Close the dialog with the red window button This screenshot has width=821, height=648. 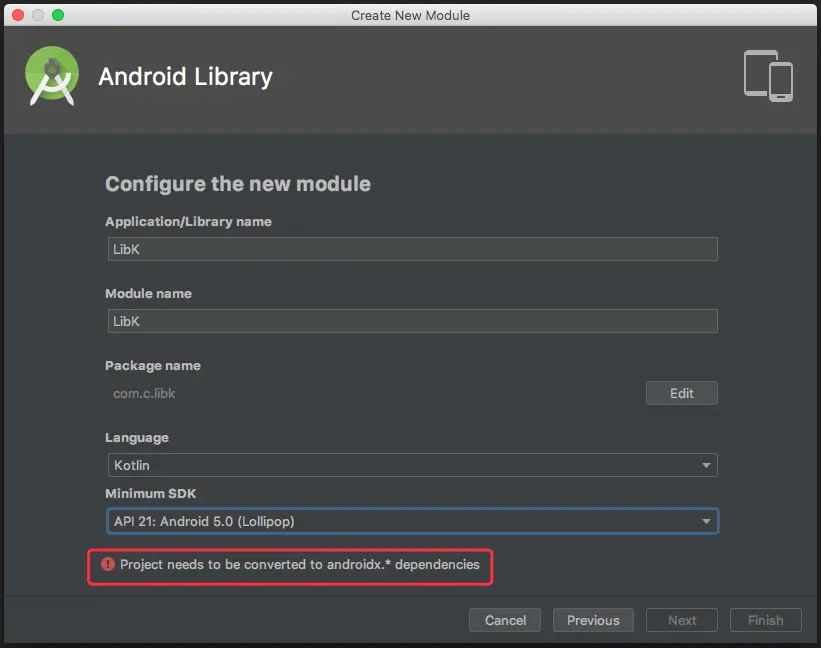[x=18, y=15]
